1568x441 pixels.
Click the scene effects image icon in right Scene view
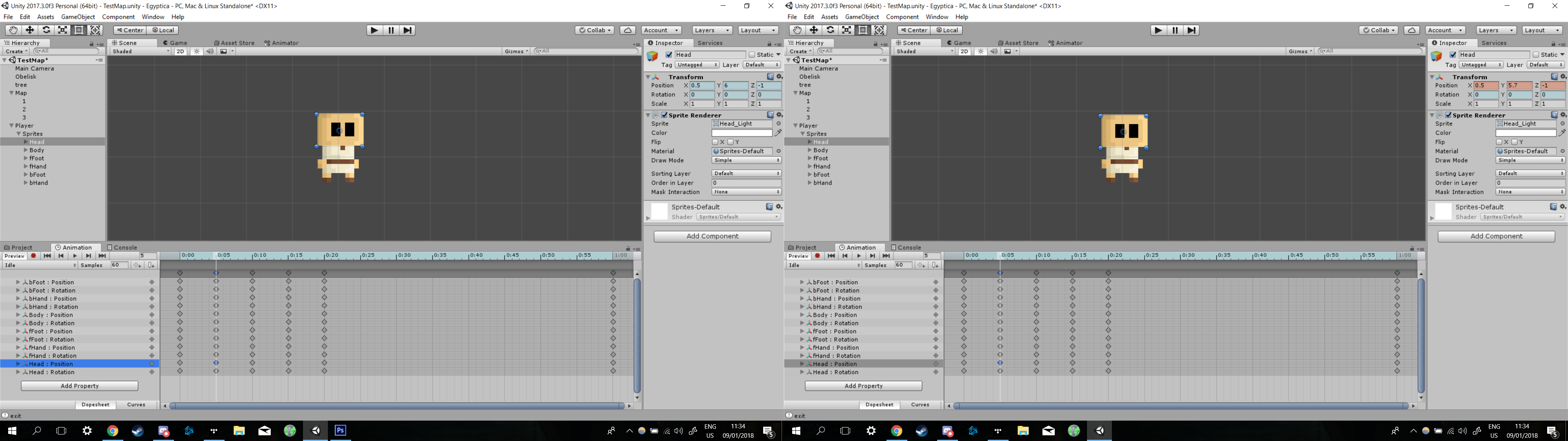coord(1007,51)
